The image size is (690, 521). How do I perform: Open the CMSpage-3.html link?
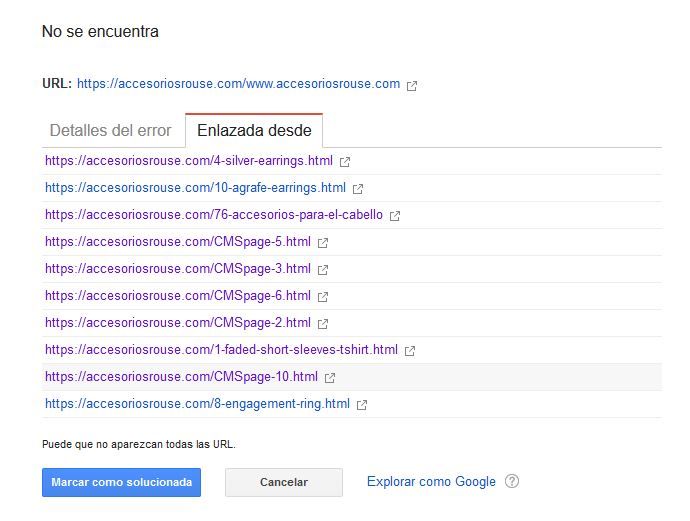pos(178,268)
